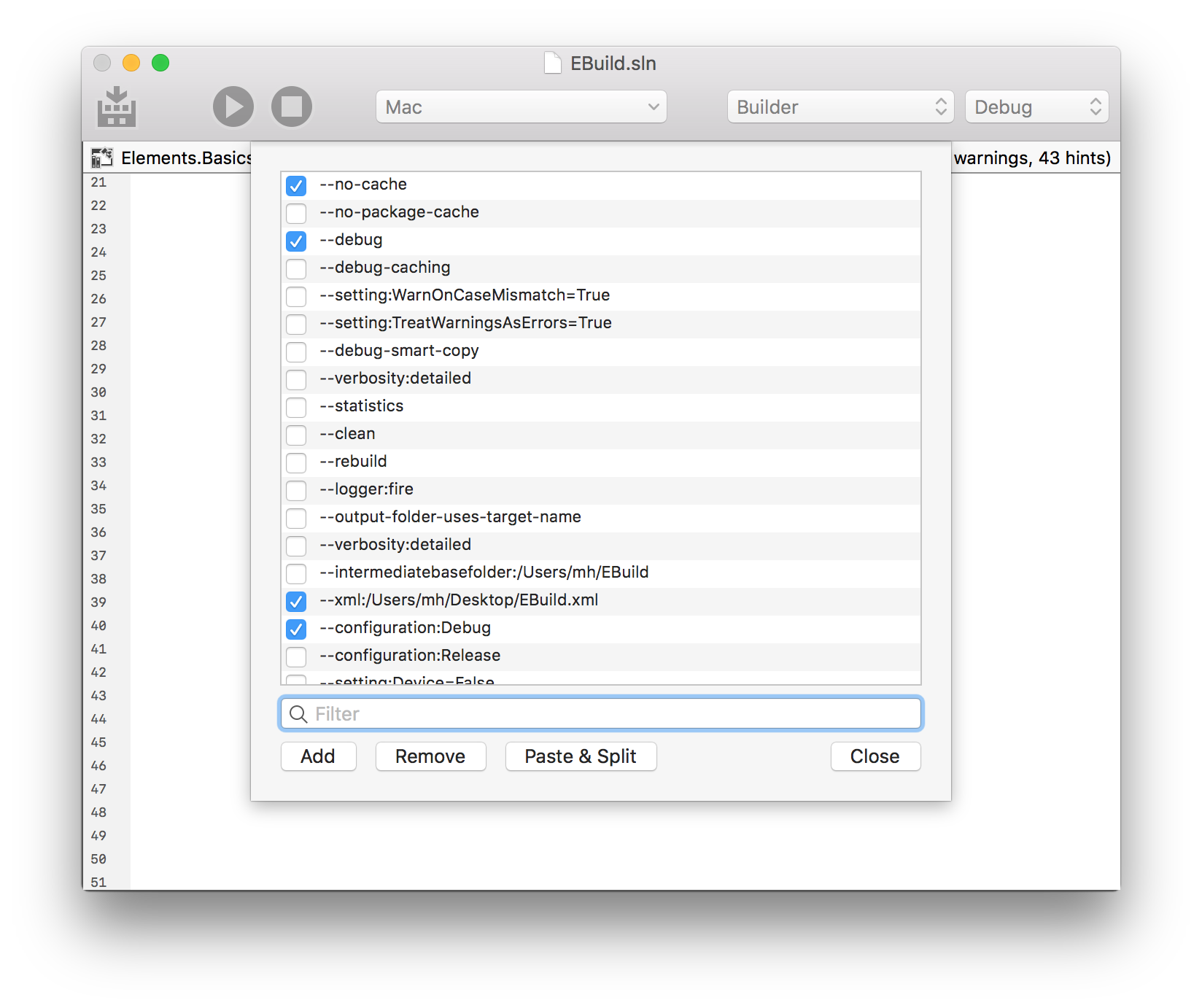Image resolution: width=1202 pixels, height=1008 pixels.
Task: Select the --logger:fire row text
Action: (x=367, y=489)
